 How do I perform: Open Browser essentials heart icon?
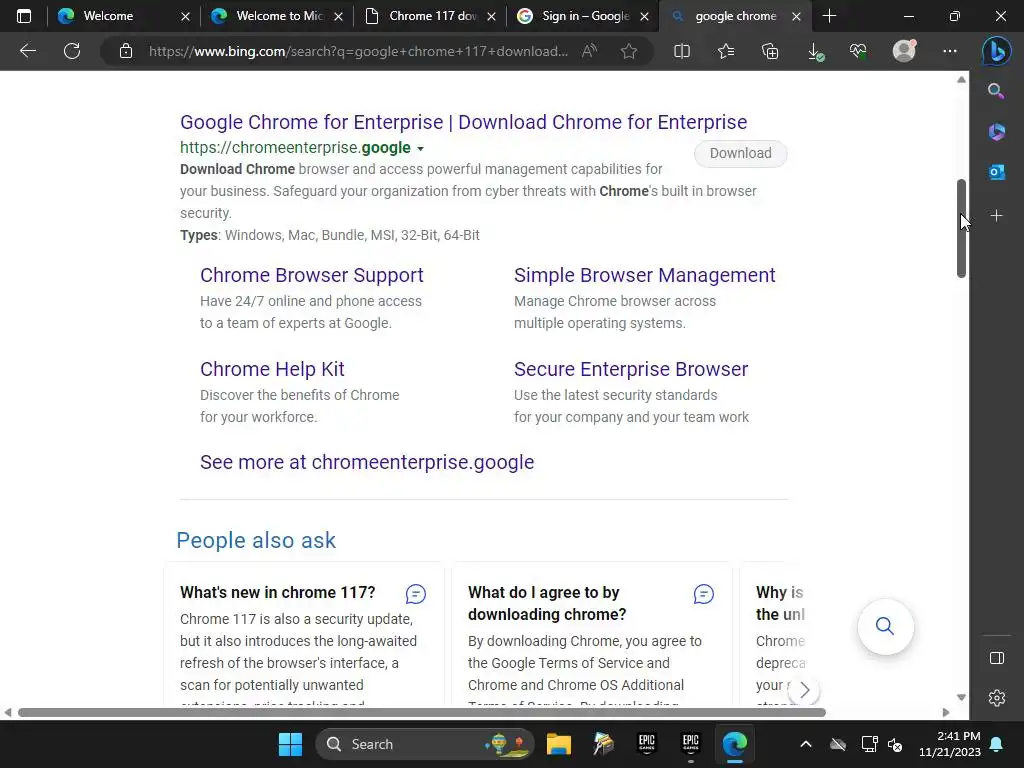[x=858, y=51]
